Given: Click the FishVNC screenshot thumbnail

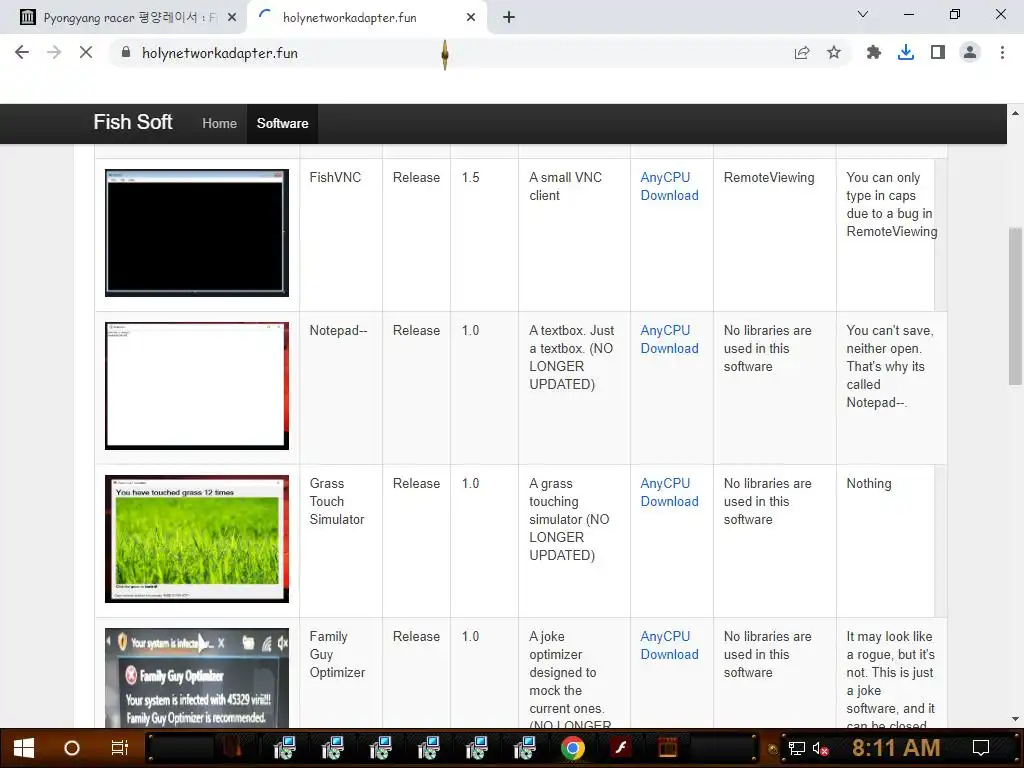Looking at the screenshot, I should click(197, 232).
